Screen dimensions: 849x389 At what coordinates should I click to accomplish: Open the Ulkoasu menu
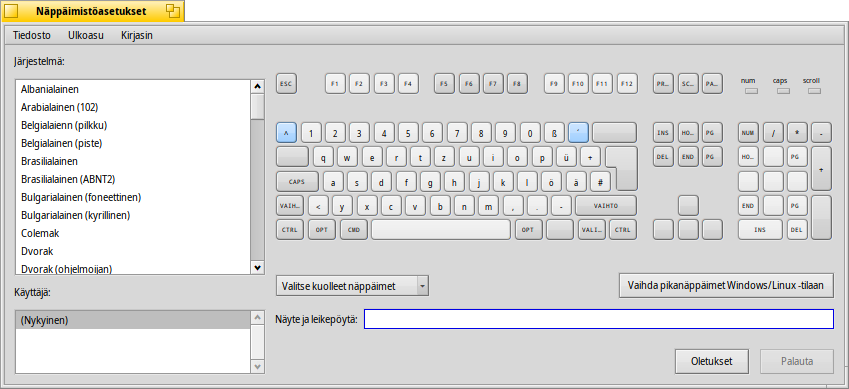tap(86, 35)
